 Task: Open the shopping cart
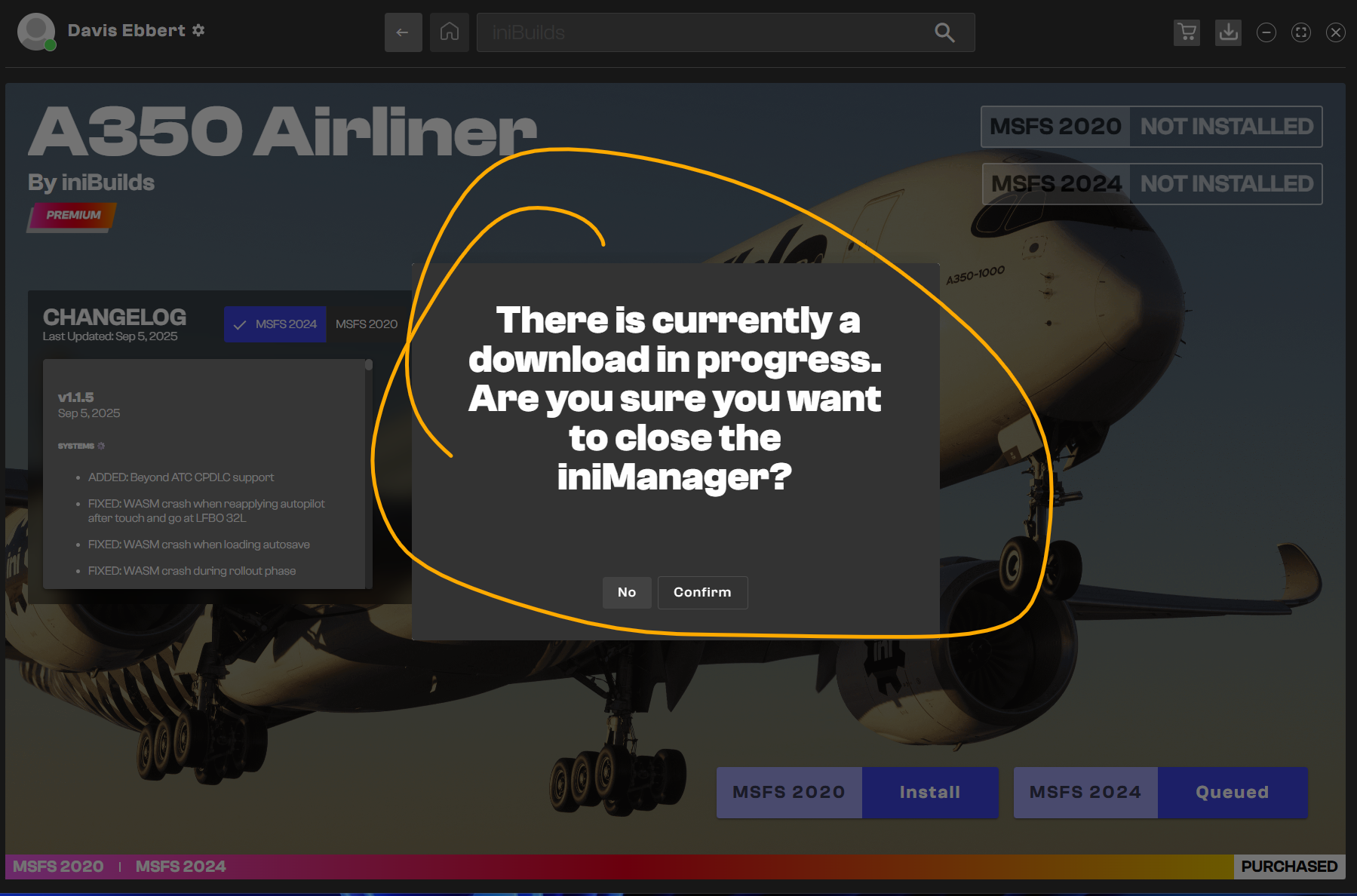point(1187,32)
